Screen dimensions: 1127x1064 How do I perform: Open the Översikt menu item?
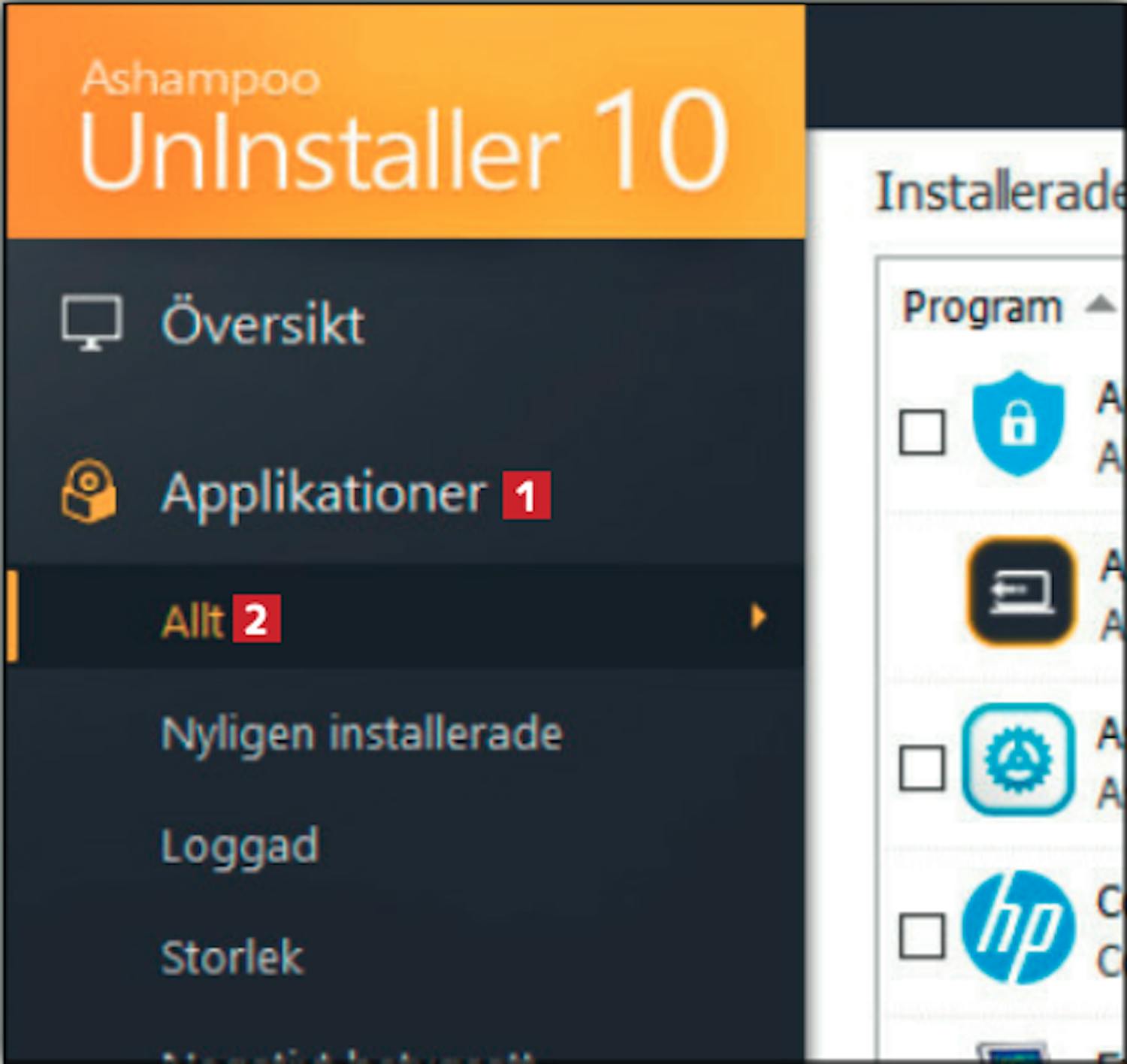[x=263, y=325]
